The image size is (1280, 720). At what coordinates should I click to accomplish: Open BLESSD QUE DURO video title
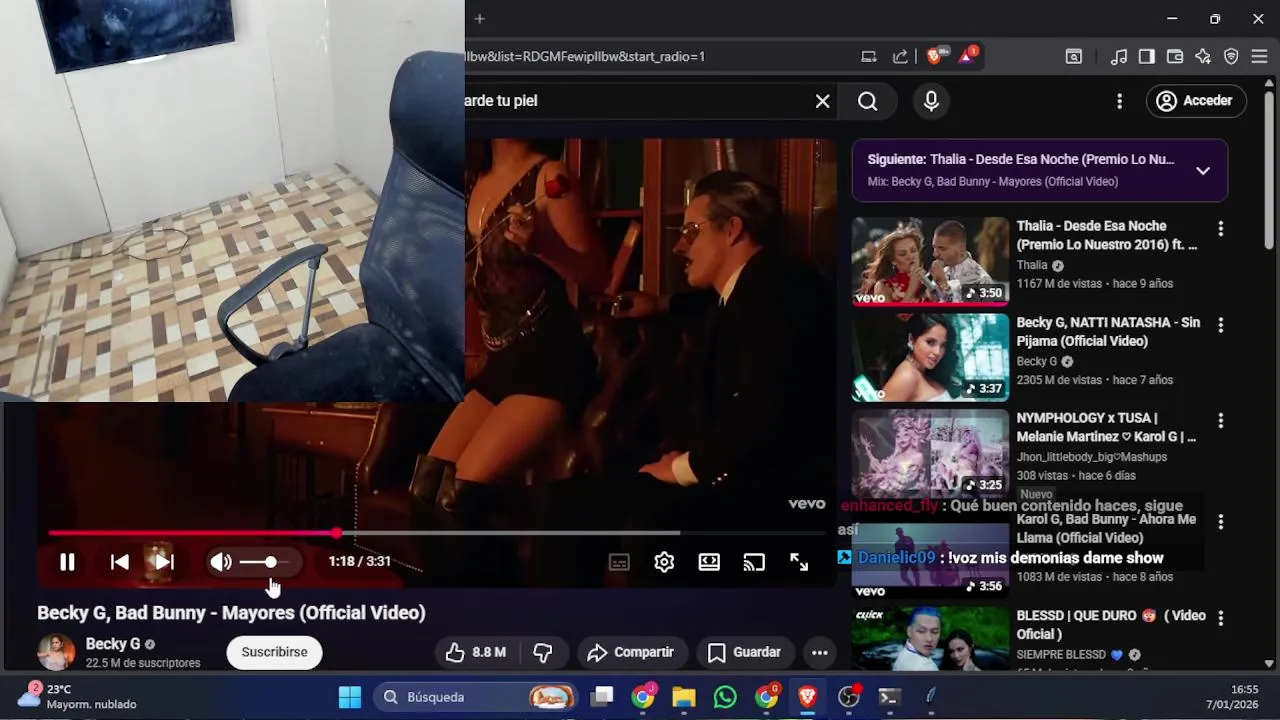pyautogui.click(x=1110, y=625)
